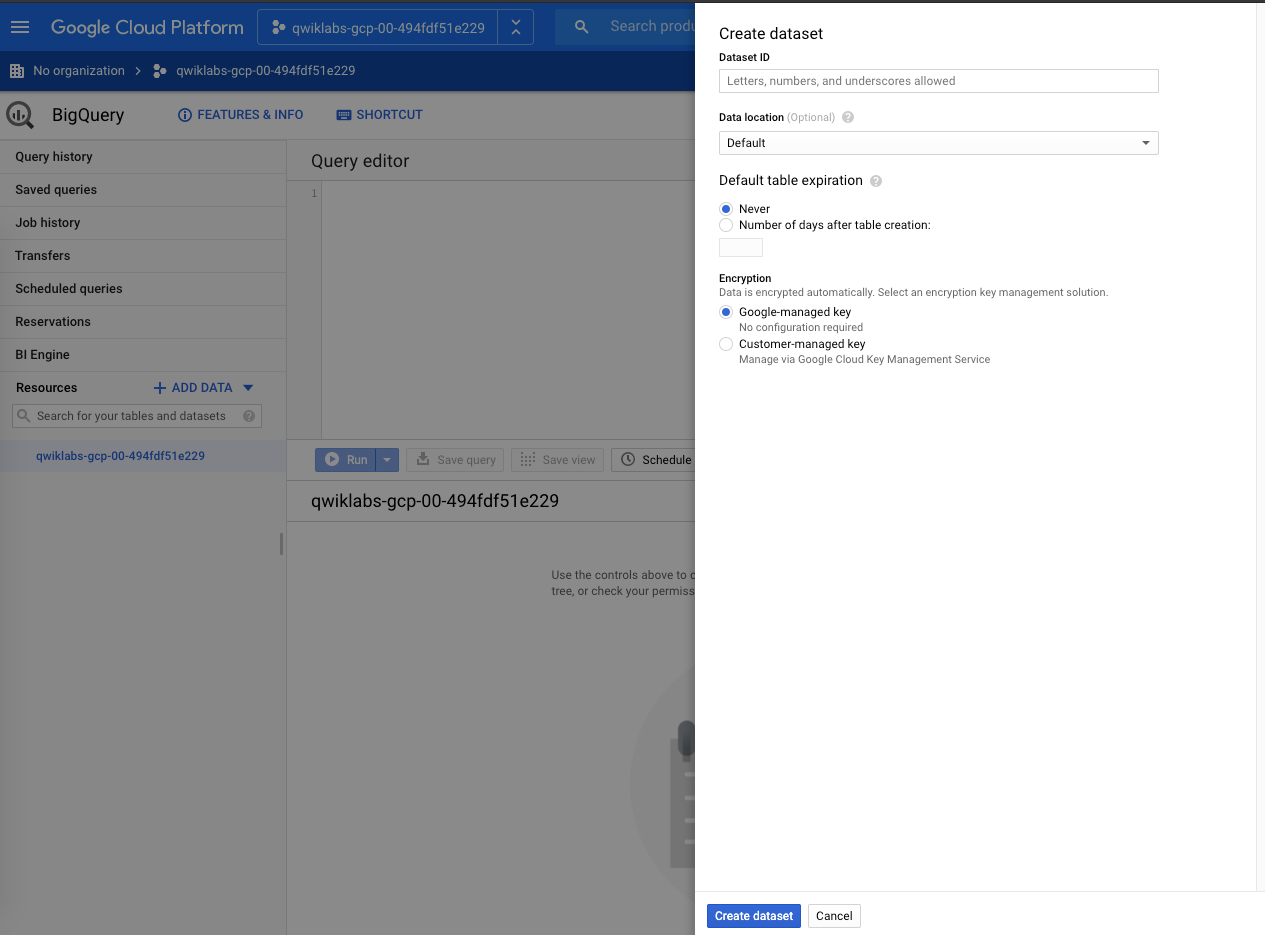Select No organization breadcrumb
The image size is (1265, 935).
(79, 71)
